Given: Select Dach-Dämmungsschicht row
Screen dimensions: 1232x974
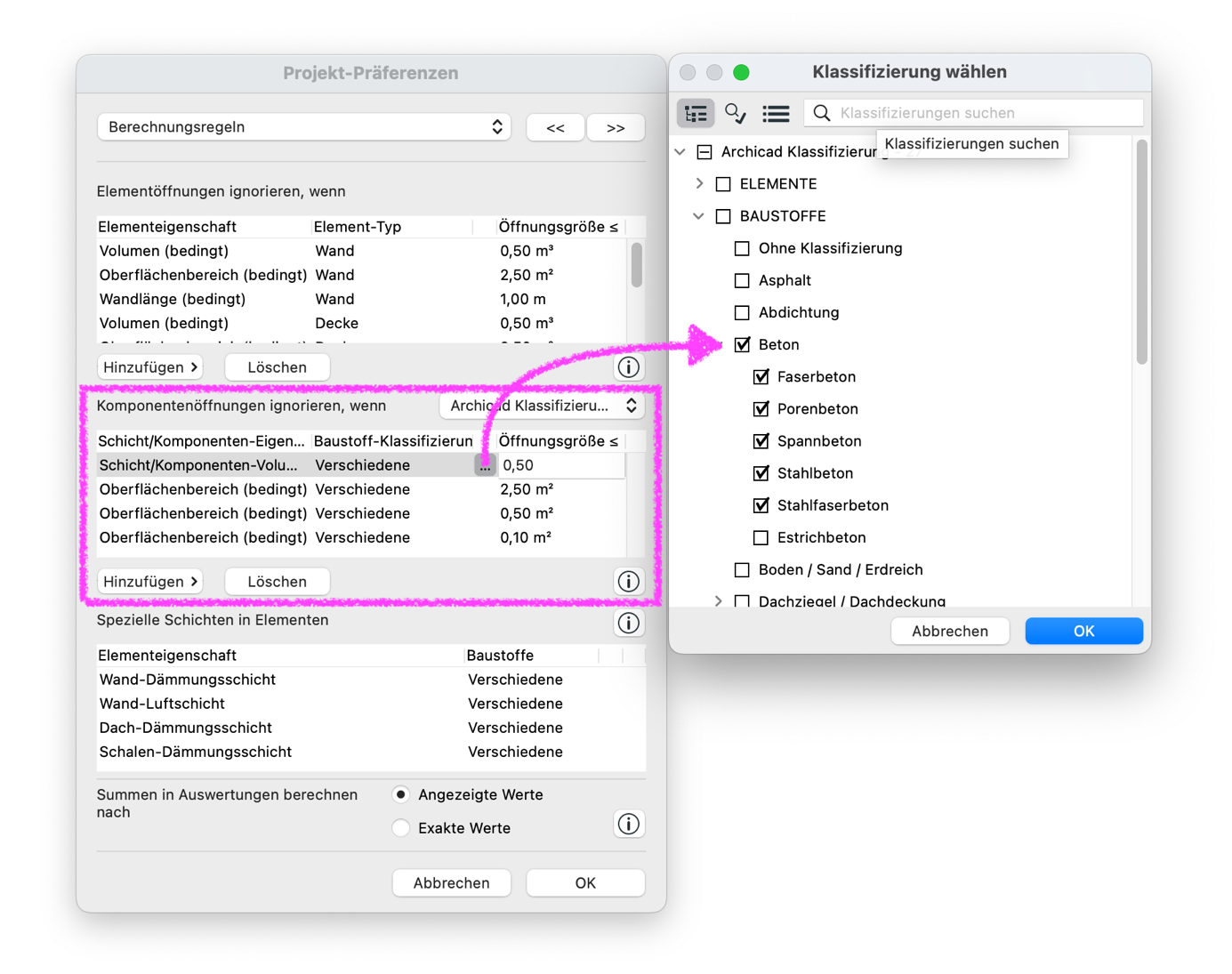Looking at the screenshot, I should click(371, 728).
